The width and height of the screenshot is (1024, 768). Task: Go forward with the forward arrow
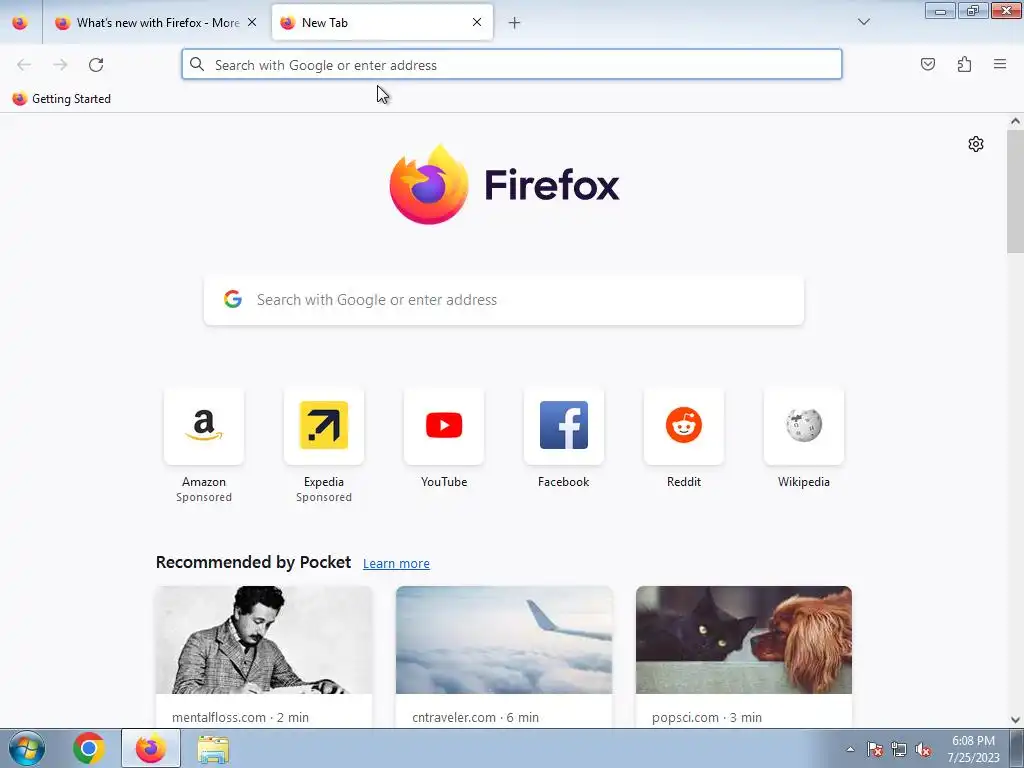60,65
